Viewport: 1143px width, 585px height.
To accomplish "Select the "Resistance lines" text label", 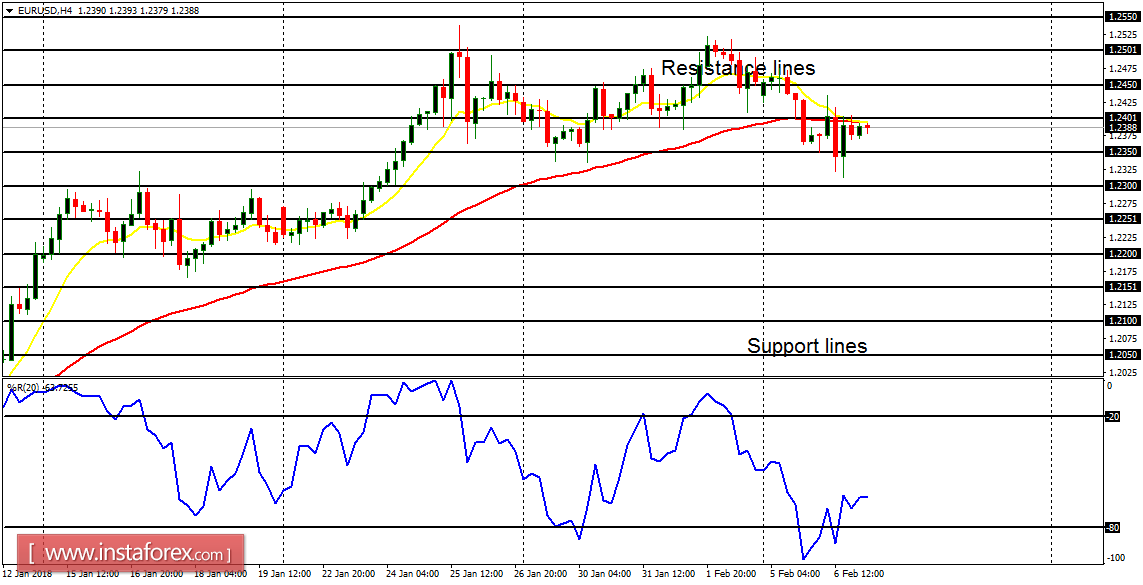I will point(738,68).
